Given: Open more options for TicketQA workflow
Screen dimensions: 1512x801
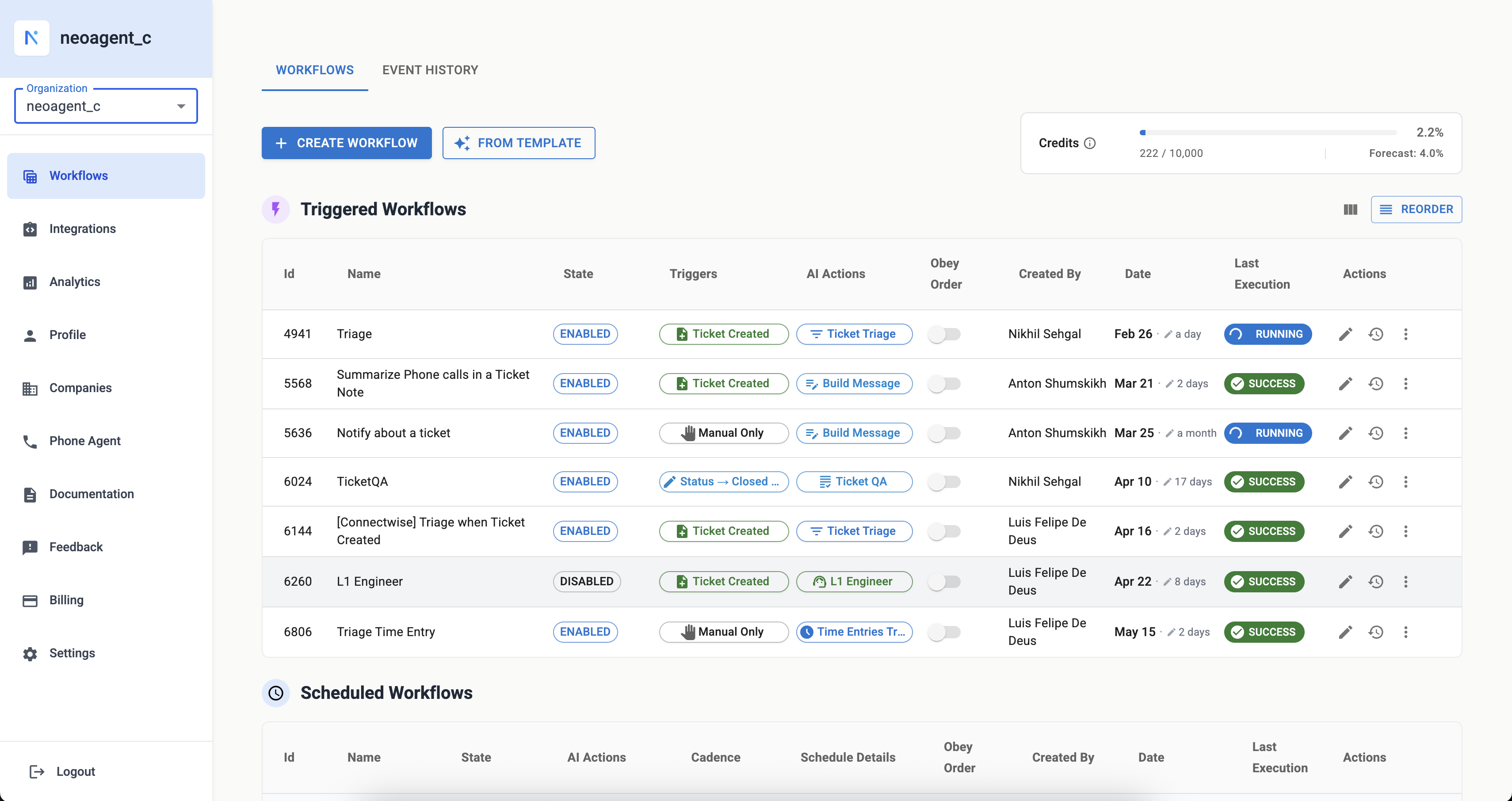Looking at the screenshot, I should click(x=1406, y=482).
